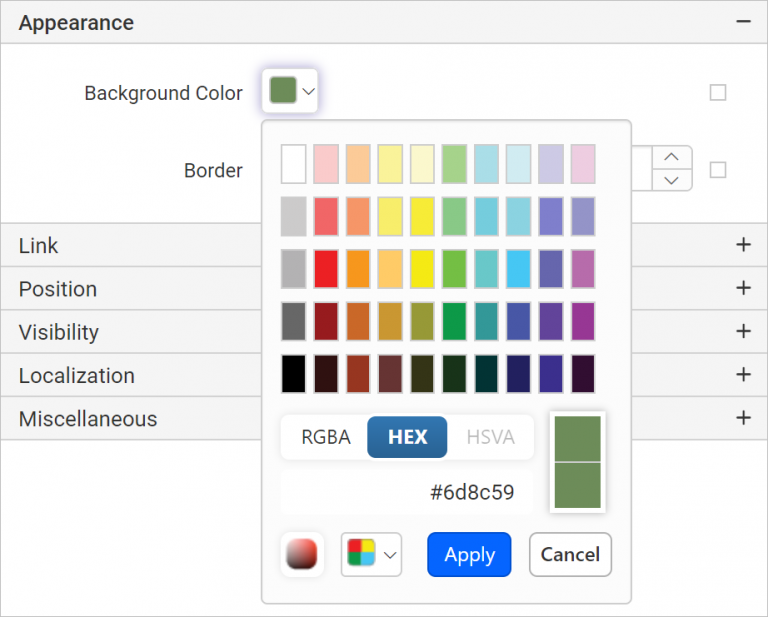Decrease border width with down arrow
The image size is (768, 617).
[672, 180]
